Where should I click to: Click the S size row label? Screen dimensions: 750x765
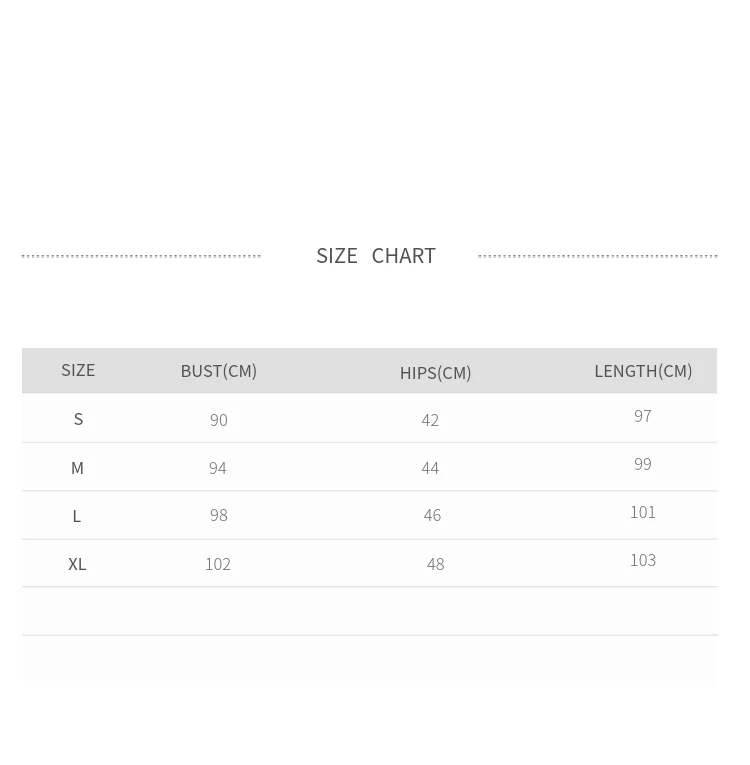[x=78, y=419]
